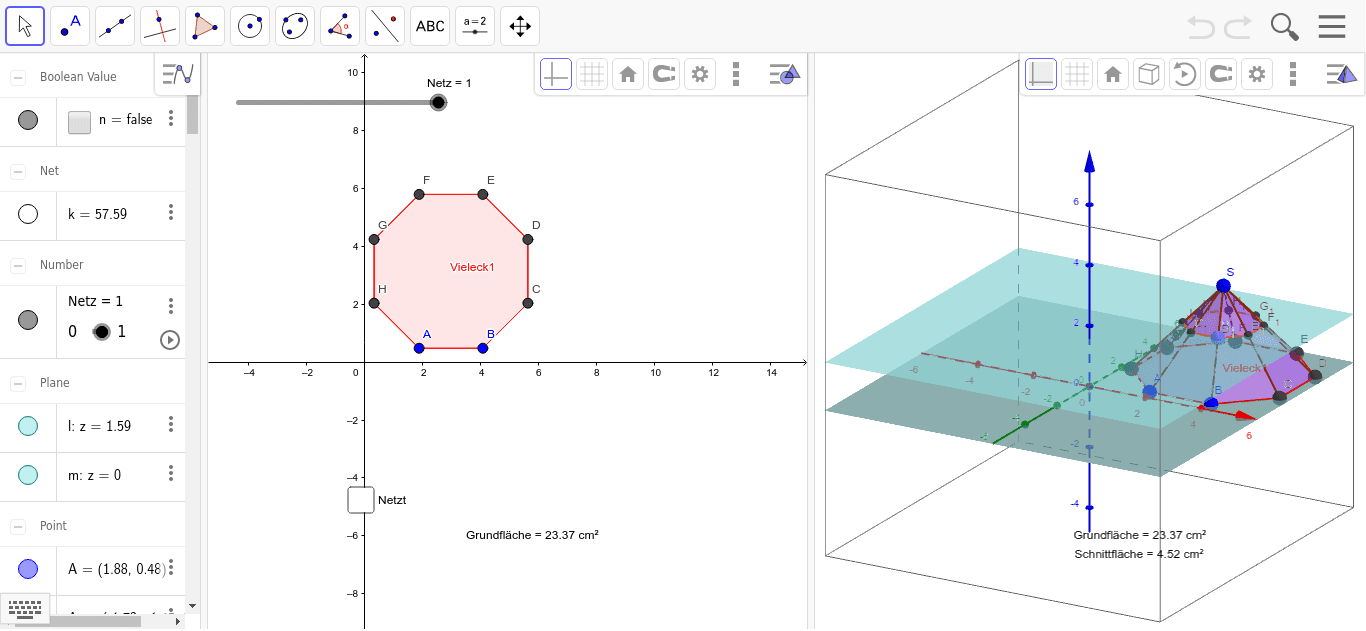Toggle visibility circle of slider Netz

(28, 320)
